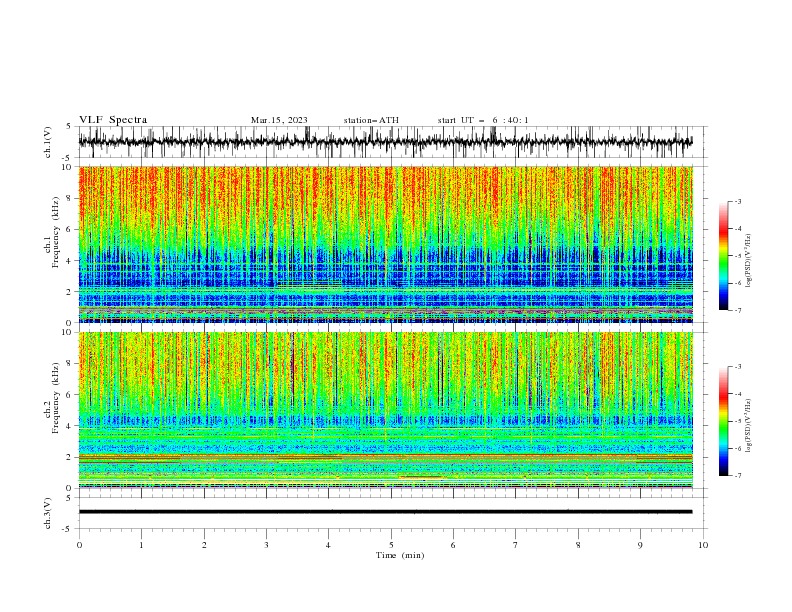Click the ch.2 frequency tick "10"

click(x=68, y=332)
